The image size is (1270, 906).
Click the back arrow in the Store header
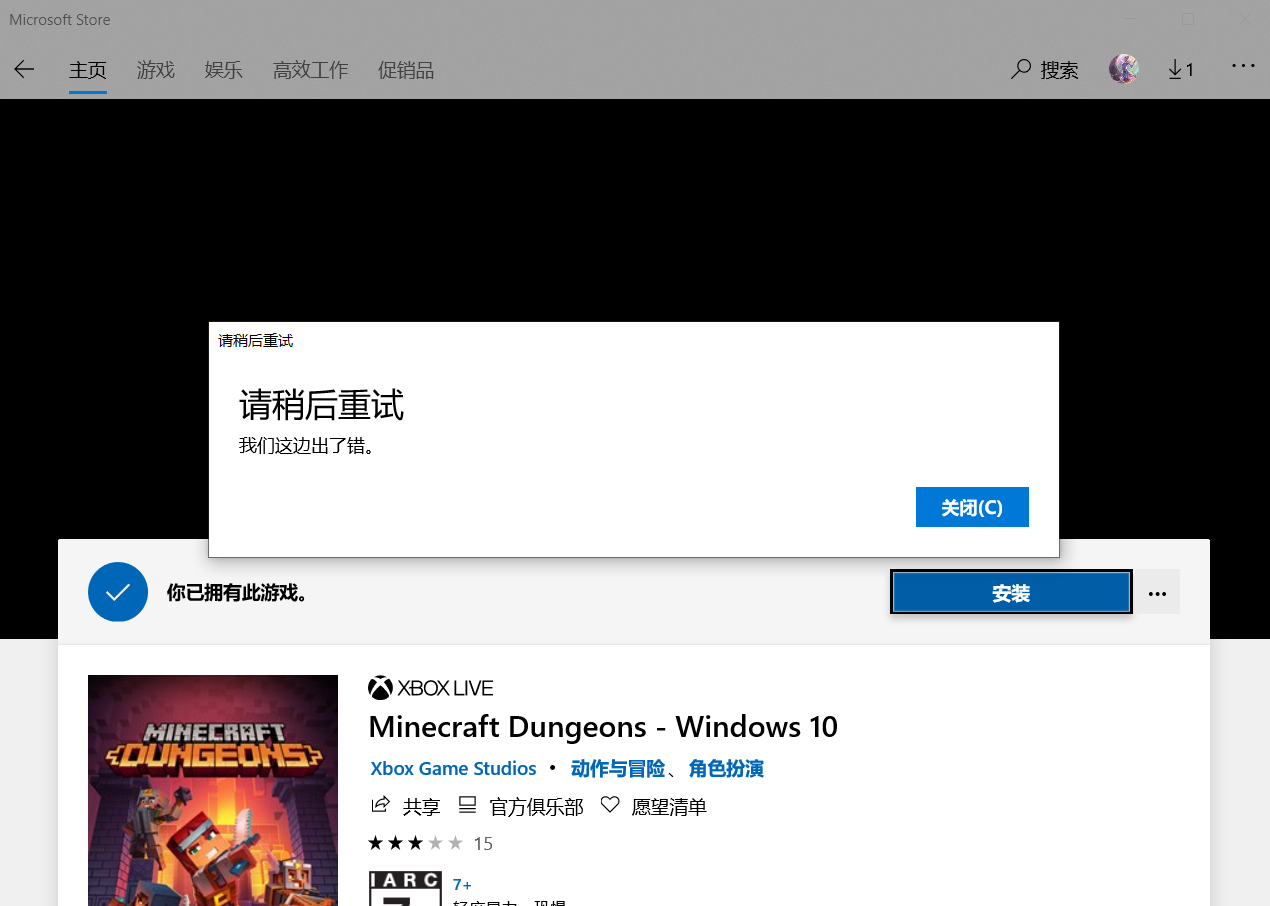(24, 69)
